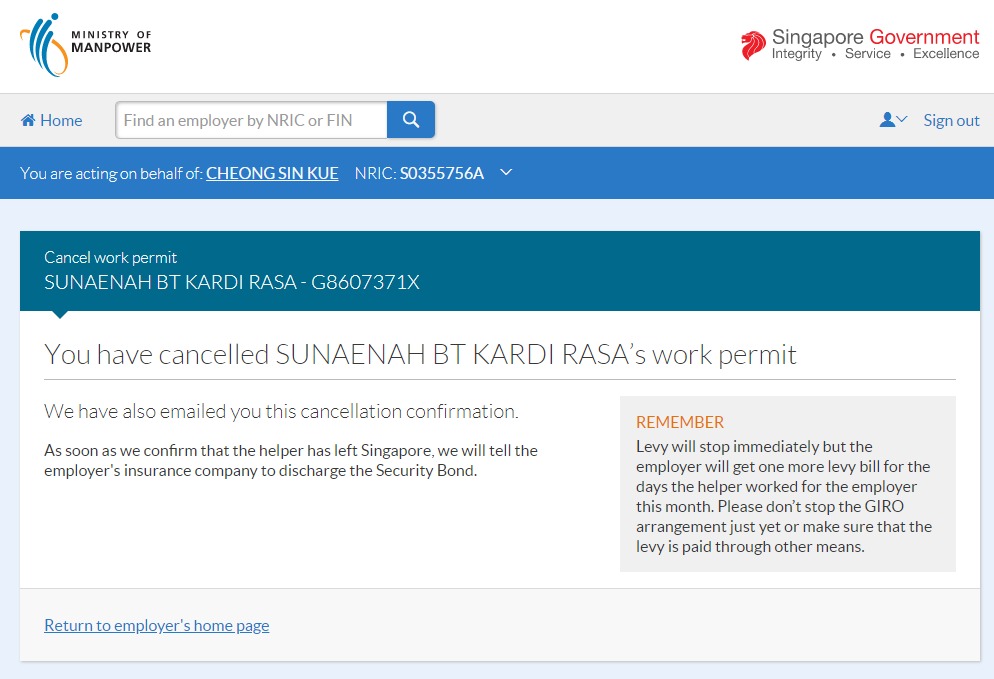Click the house icon beside Home

[x=28, y=120]
